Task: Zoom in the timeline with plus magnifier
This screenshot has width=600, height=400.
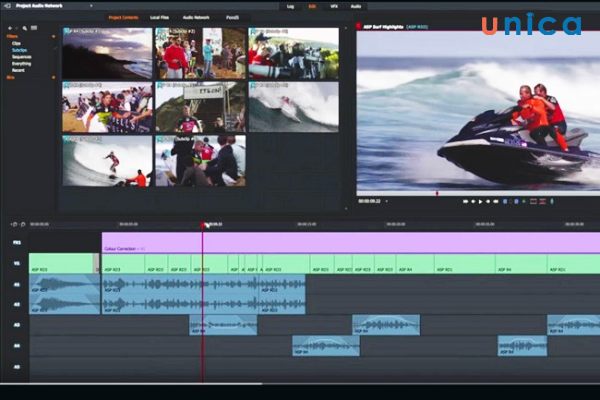Action: pyautogui.click(x=14, y=224)
